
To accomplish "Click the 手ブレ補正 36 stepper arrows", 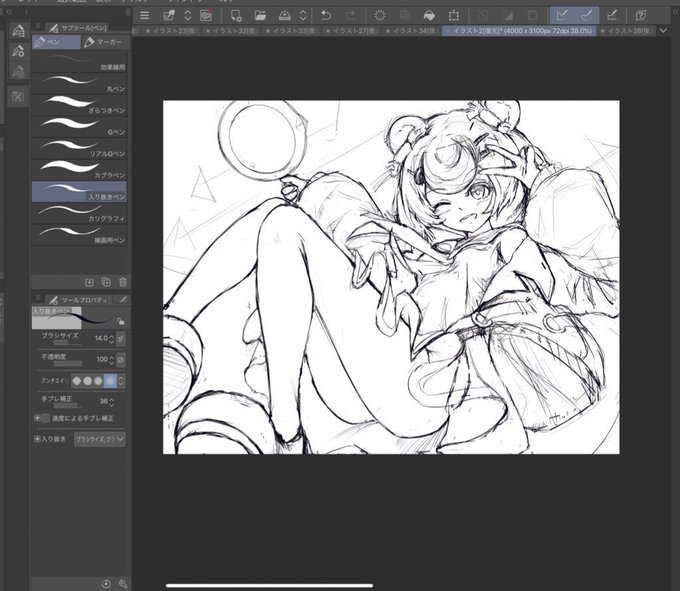I will 111,402.
